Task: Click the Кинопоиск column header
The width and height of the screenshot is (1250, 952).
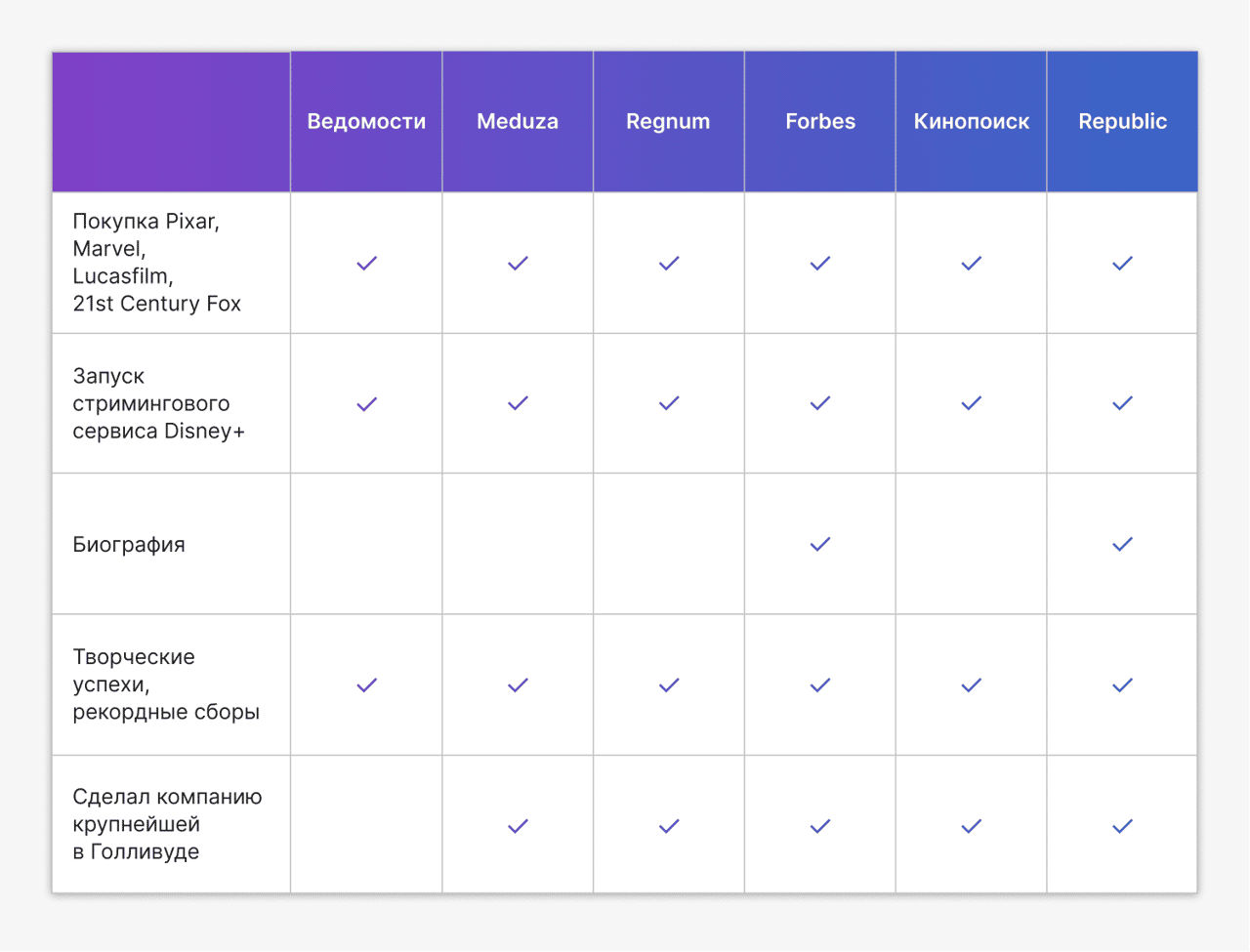Action: point(972,122)
